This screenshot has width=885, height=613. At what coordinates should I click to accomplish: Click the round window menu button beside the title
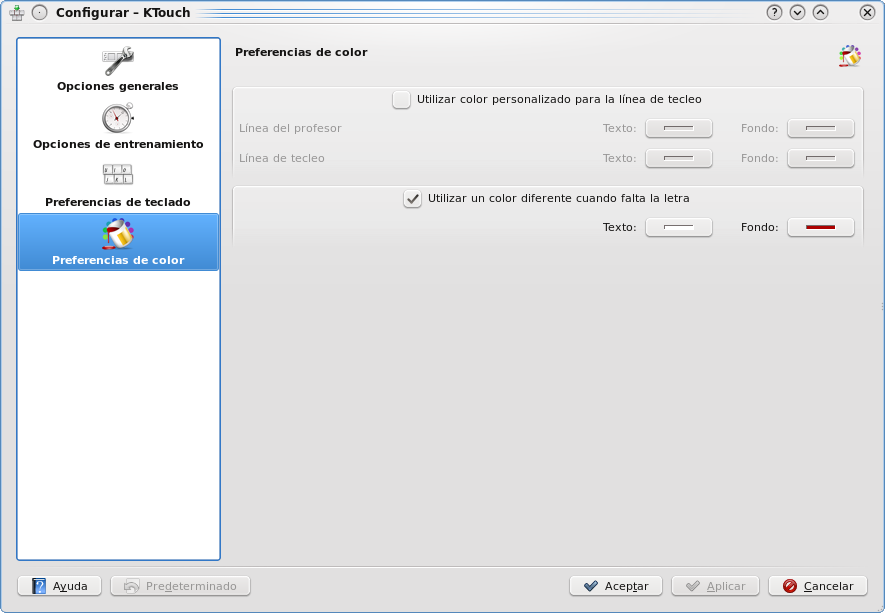click(40, 12)
